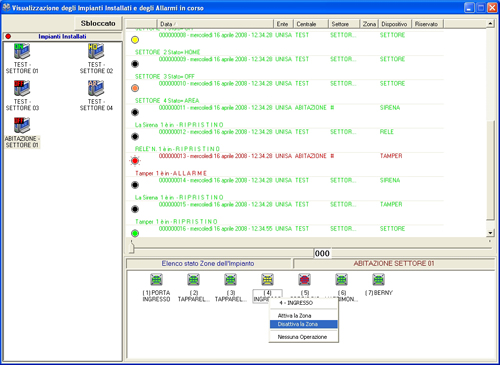Select event text SETTORE 4 Stato= AREA
Screen dimensions: 500x365
coord(167,101)
